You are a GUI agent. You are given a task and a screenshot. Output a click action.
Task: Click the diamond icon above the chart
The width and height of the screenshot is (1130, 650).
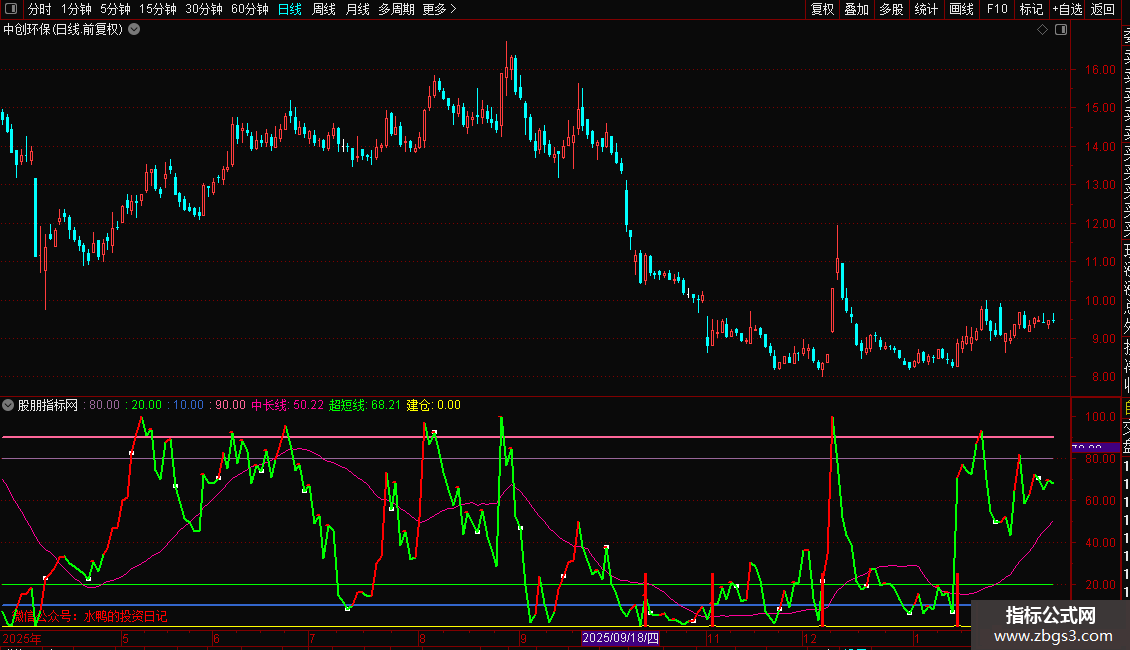click(1042, 30)
